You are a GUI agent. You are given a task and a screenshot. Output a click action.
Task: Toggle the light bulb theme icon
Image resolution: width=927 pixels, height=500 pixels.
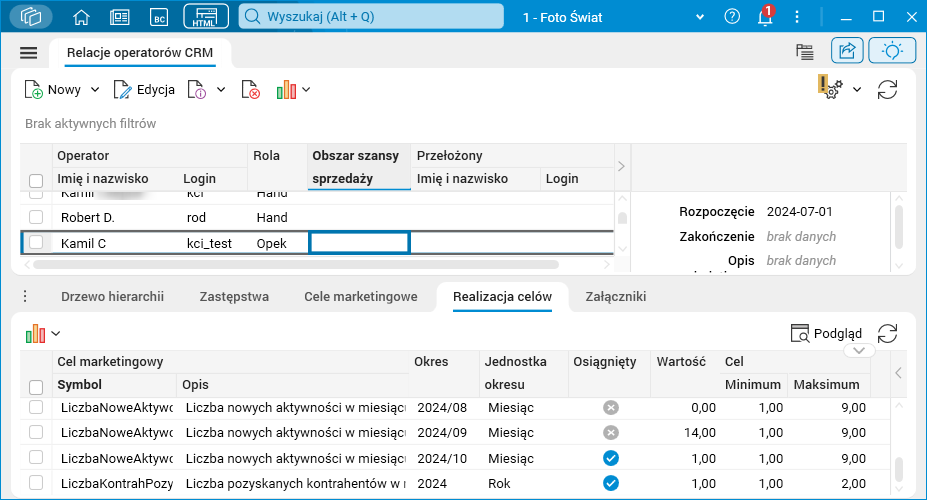coord(892,51)
